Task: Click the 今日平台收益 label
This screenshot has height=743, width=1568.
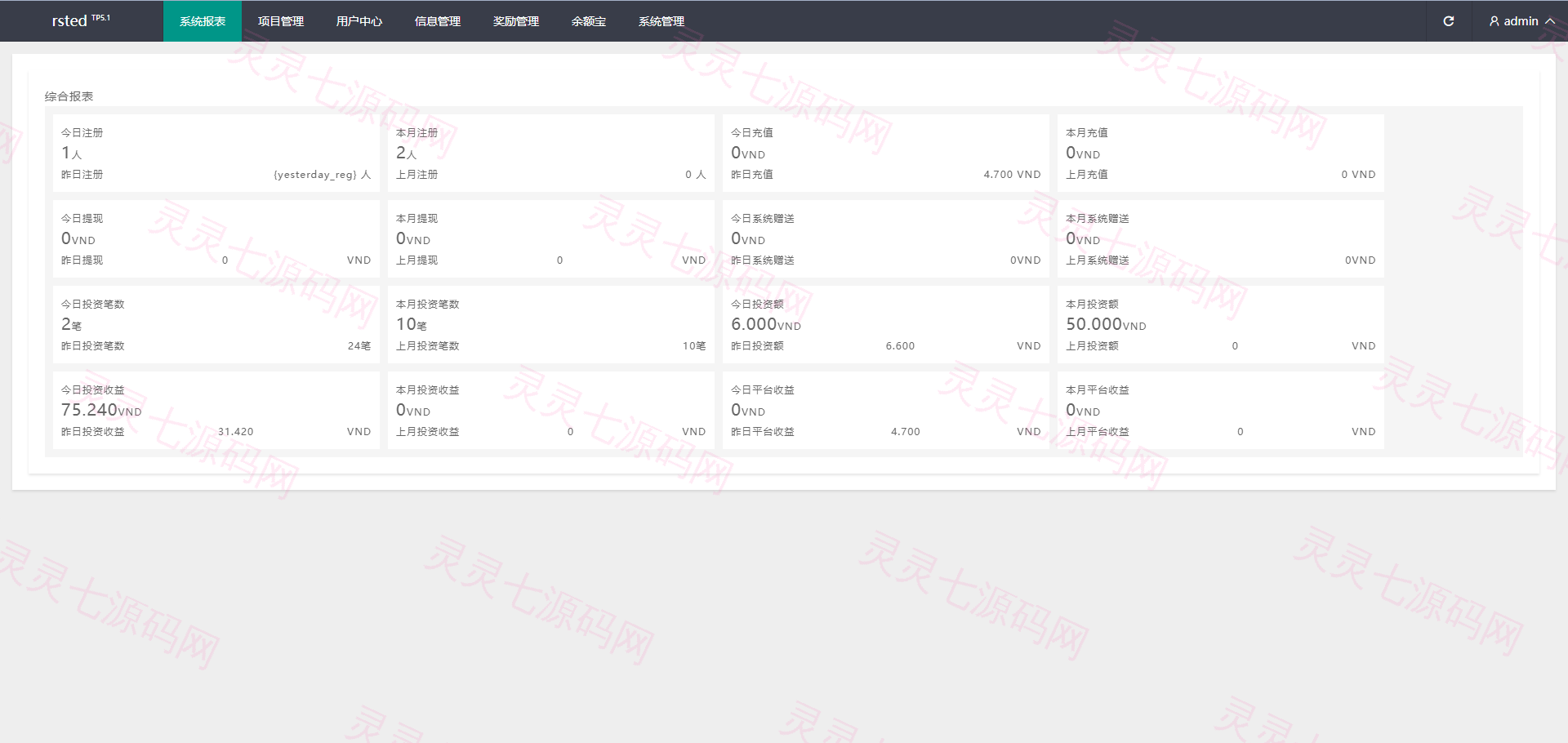Action: coord(762,389)
